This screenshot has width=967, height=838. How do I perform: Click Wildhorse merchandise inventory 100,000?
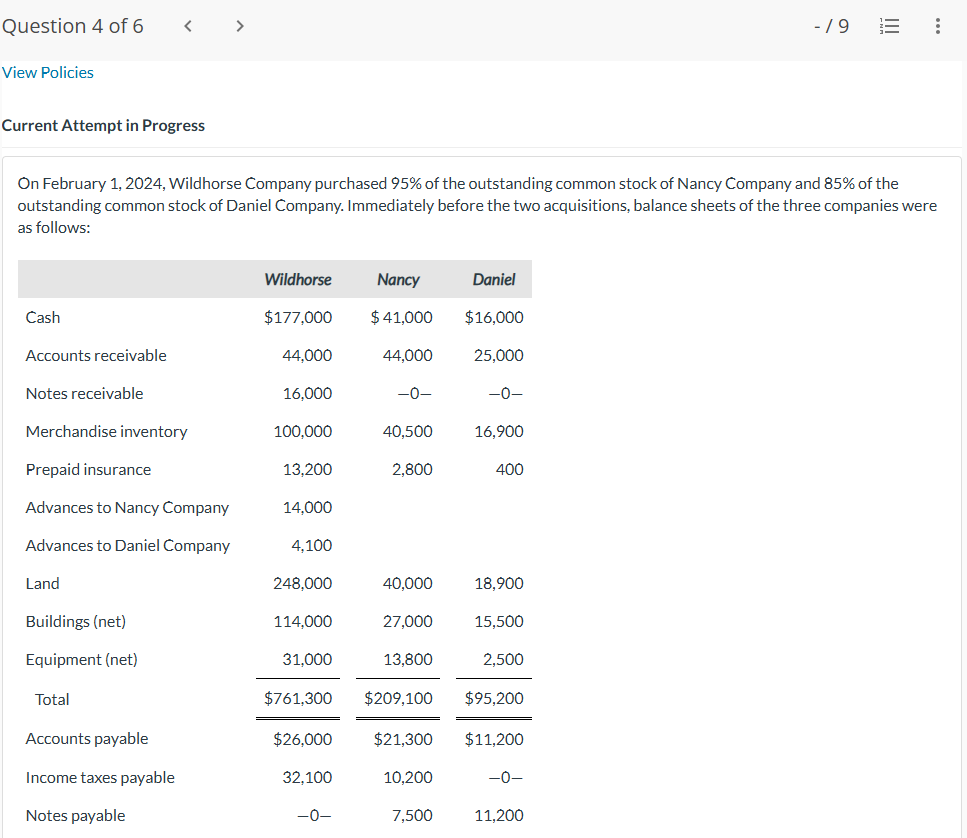(303, 432)
